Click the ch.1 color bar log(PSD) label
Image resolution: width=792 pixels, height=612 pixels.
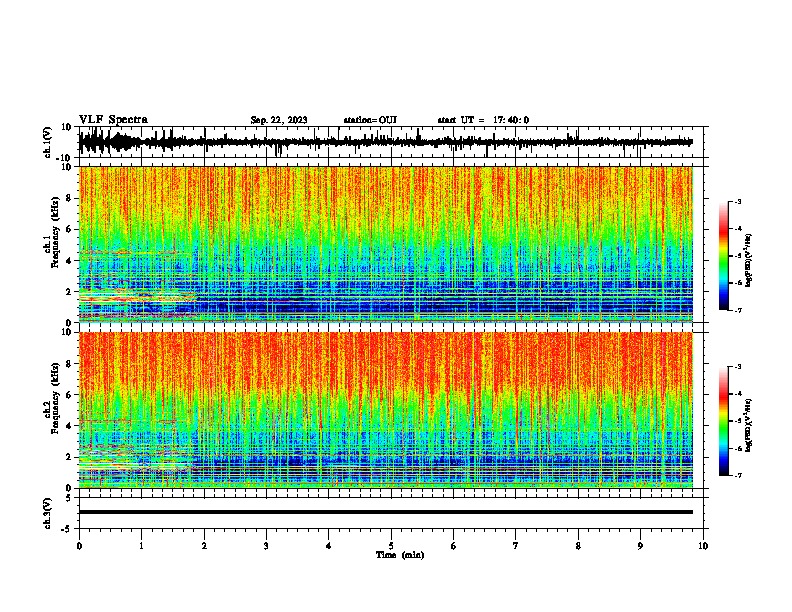pos(748,260)
